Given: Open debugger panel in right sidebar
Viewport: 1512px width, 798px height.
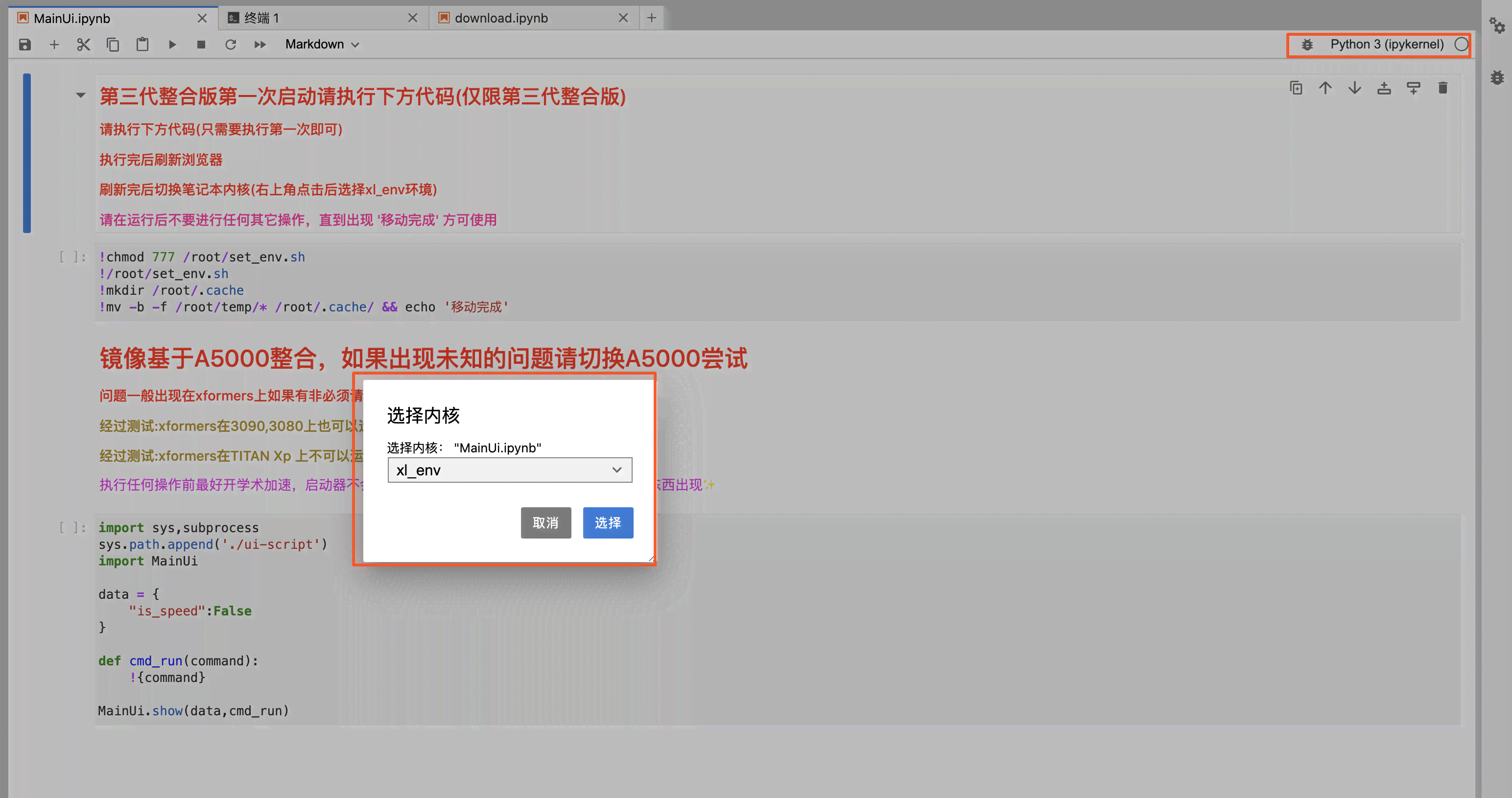Looking at the screenshot, I should [x=1497, y=77].
